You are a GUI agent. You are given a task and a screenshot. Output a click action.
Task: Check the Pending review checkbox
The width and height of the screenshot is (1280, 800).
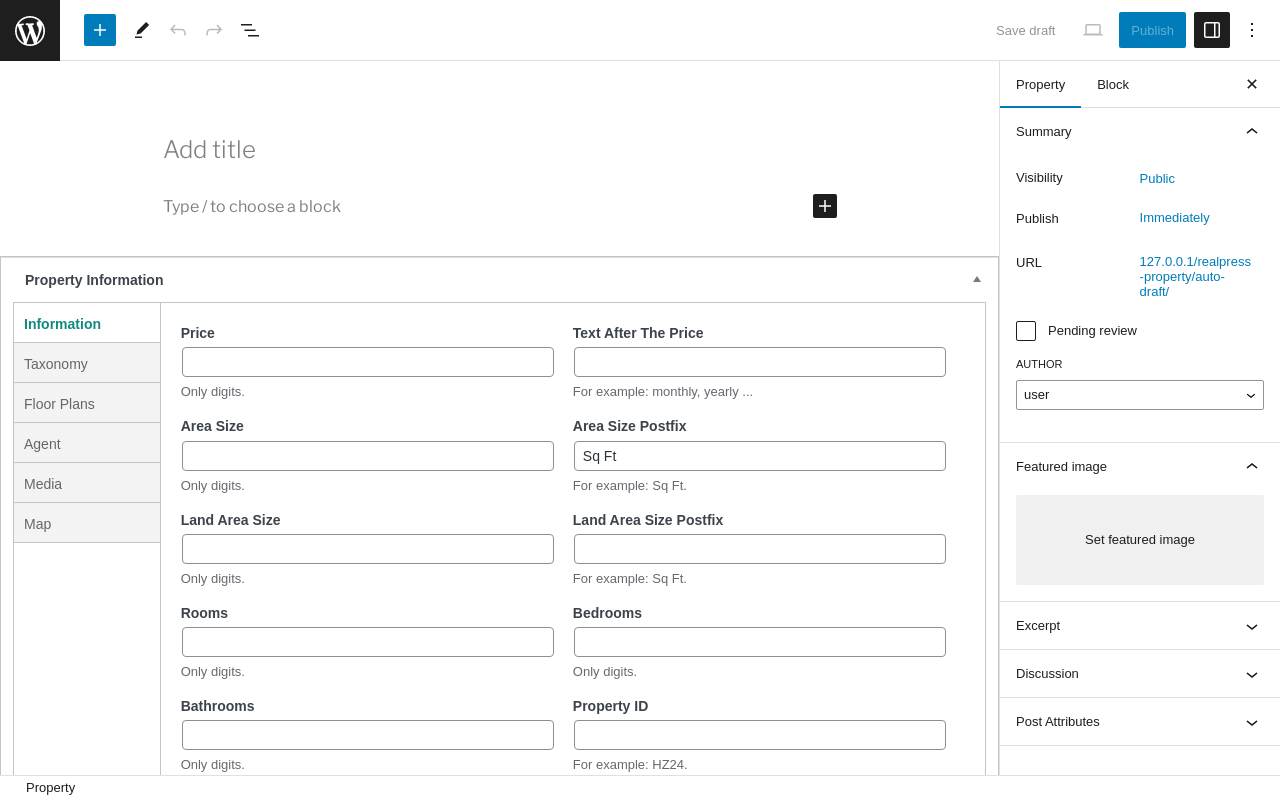1026,331
